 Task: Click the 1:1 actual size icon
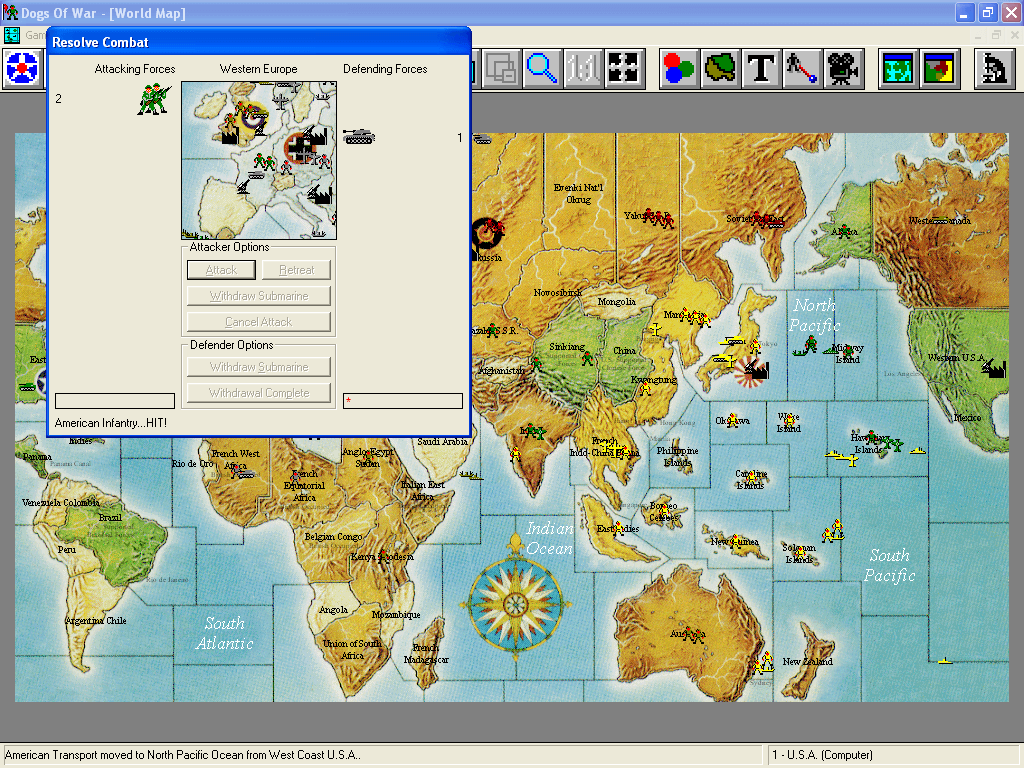coord(583,69)
